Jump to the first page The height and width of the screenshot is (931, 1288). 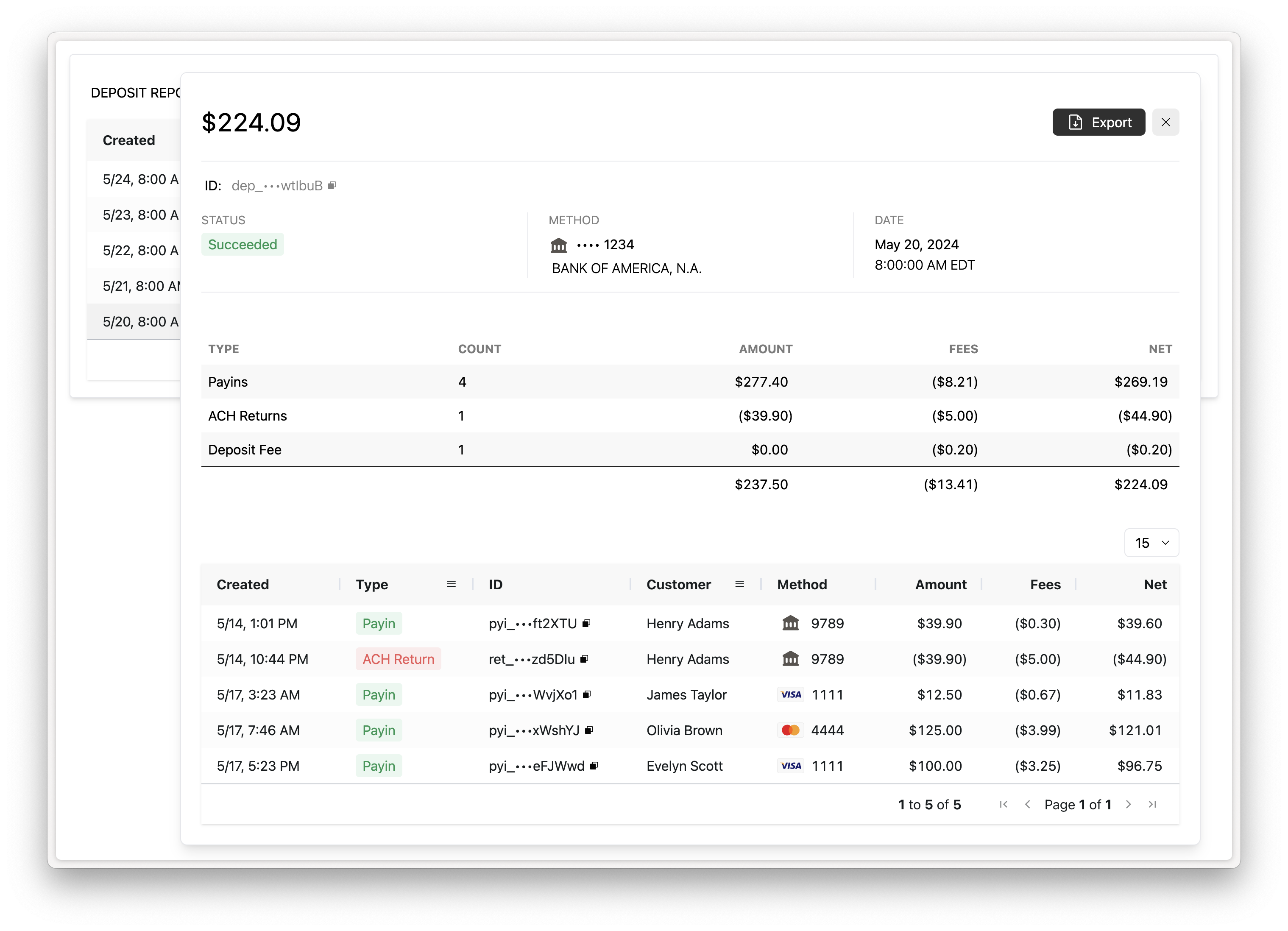pos(1004,804)
